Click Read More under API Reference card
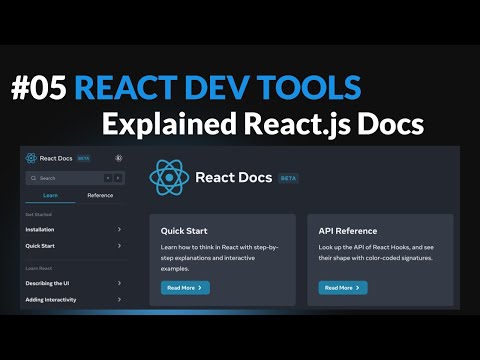Screen dimensions: 480x360 (x=343, y=288)
